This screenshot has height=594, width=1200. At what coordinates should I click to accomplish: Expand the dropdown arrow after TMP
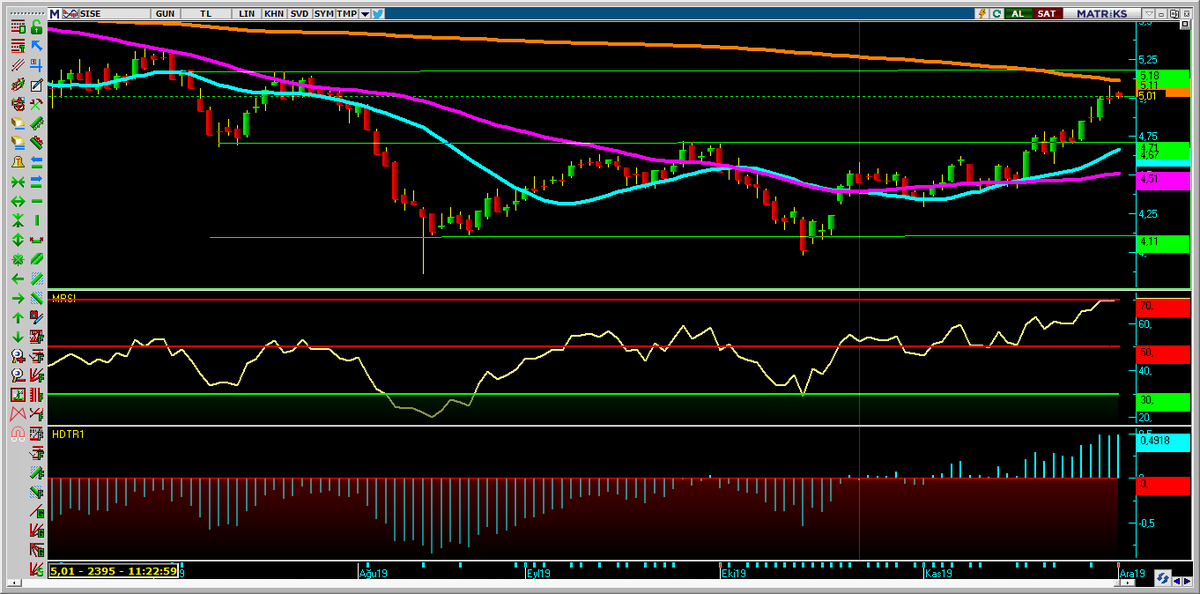click(365, 14)
